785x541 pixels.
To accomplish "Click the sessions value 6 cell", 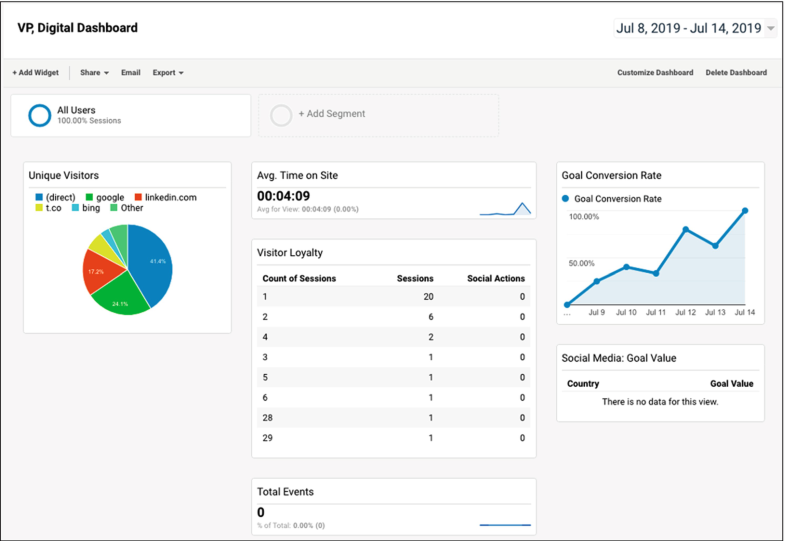I will pos(431,317).
